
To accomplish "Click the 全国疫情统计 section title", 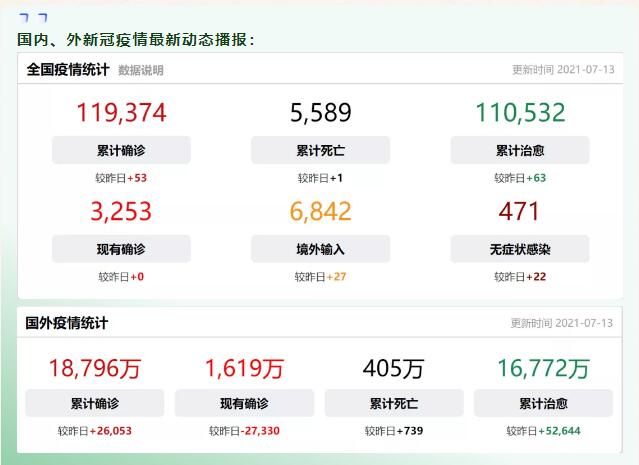I will click(68, 70).
